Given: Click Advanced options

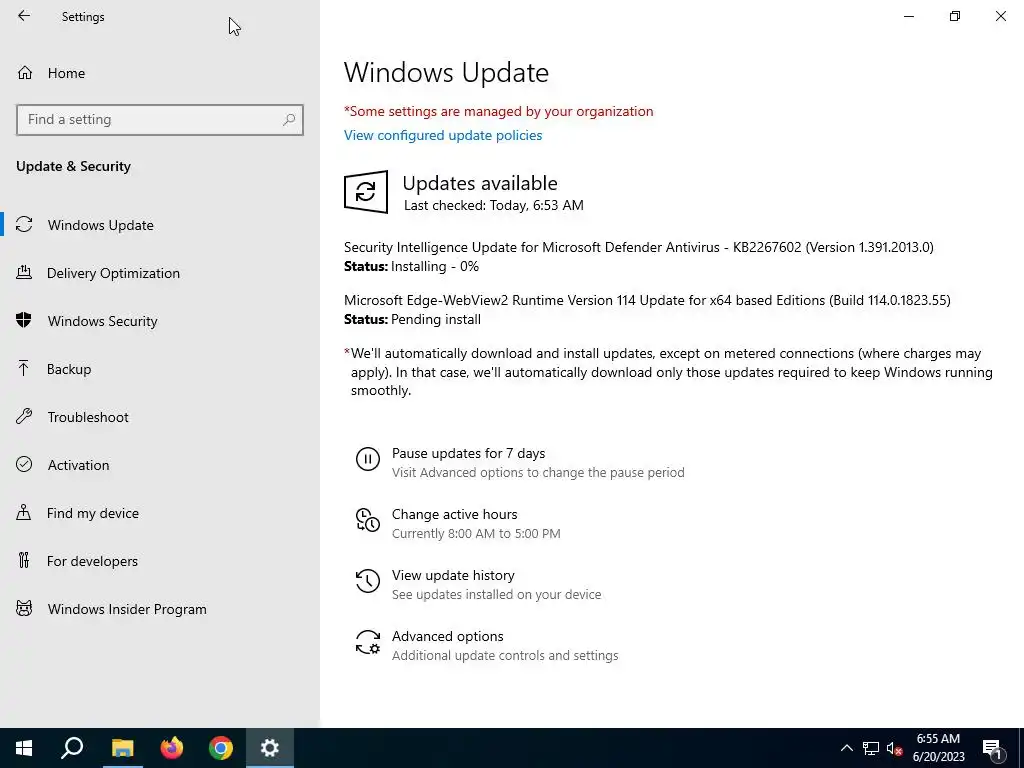Looking at the screenshot, I should [447, 636].
